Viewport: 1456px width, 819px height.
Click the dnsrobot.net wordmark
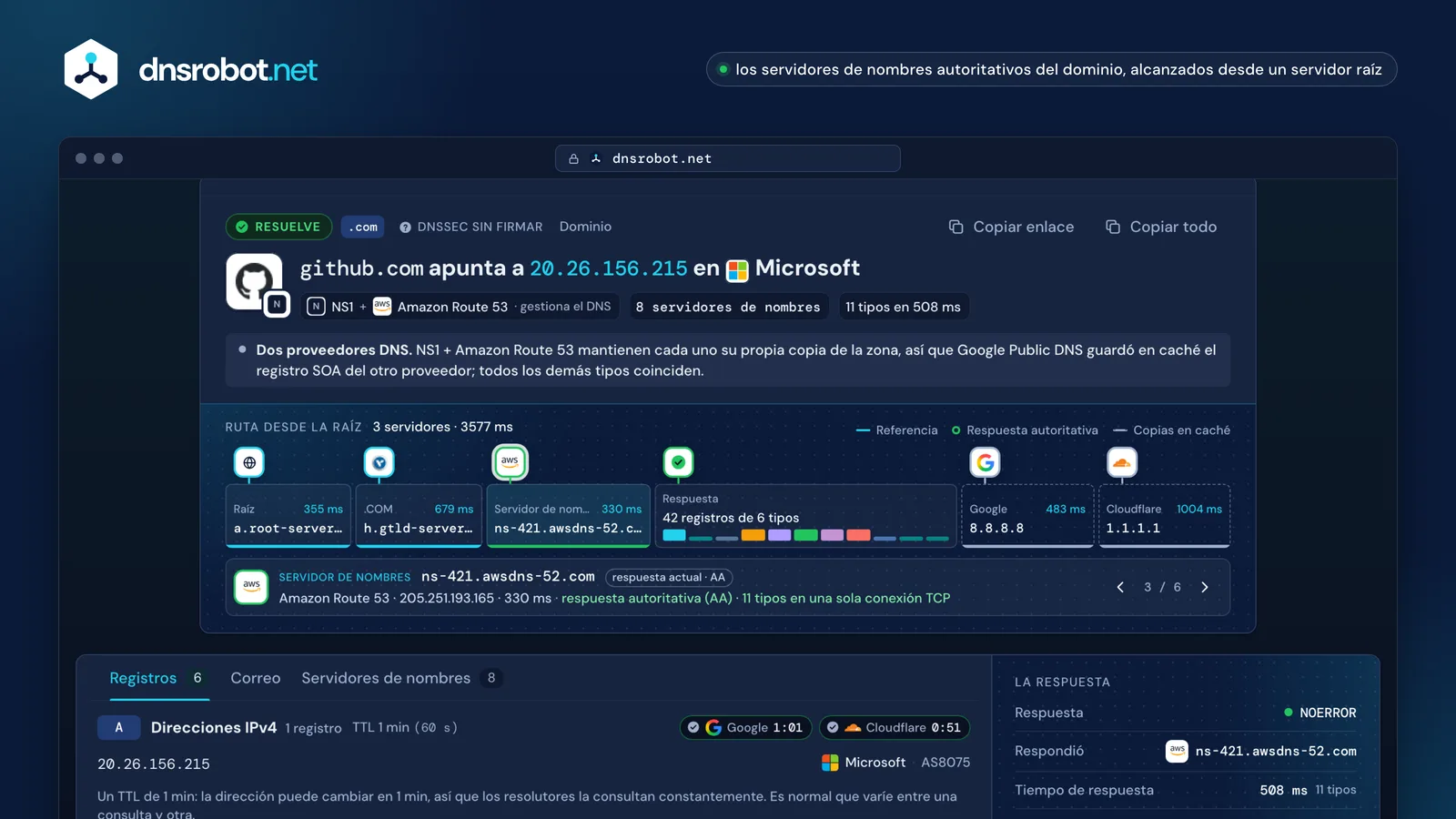coord(227,70)
